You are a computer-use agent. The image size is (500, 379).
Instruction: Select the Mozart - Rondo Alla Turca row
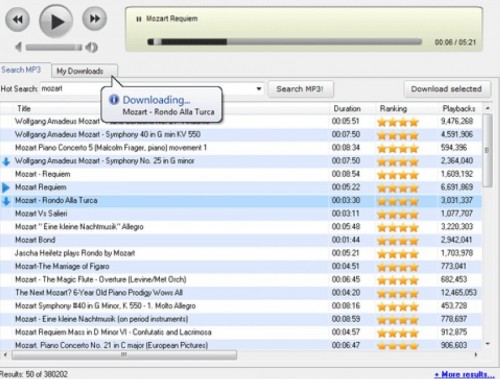coord(241,200)
